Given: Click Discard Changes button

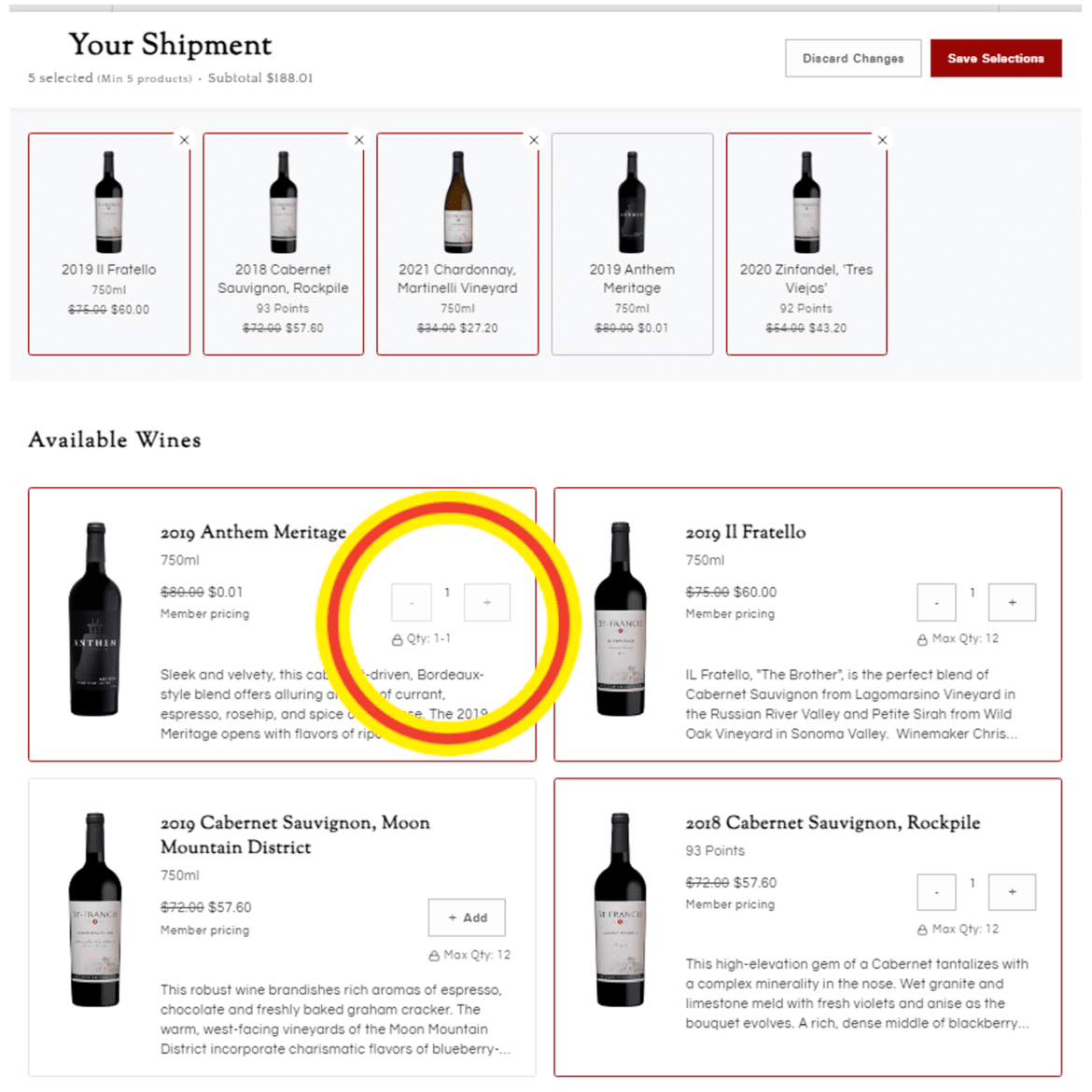Looking at the screenshot, I should tap(853, 59).
